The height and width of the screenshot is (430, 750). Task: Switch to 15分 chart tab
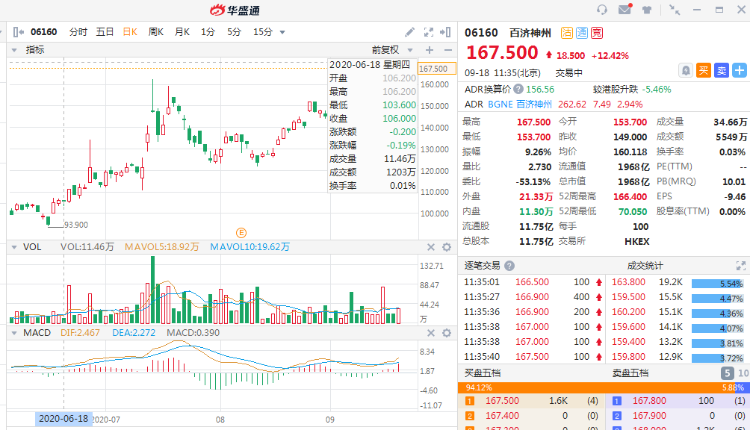point(263,32)
